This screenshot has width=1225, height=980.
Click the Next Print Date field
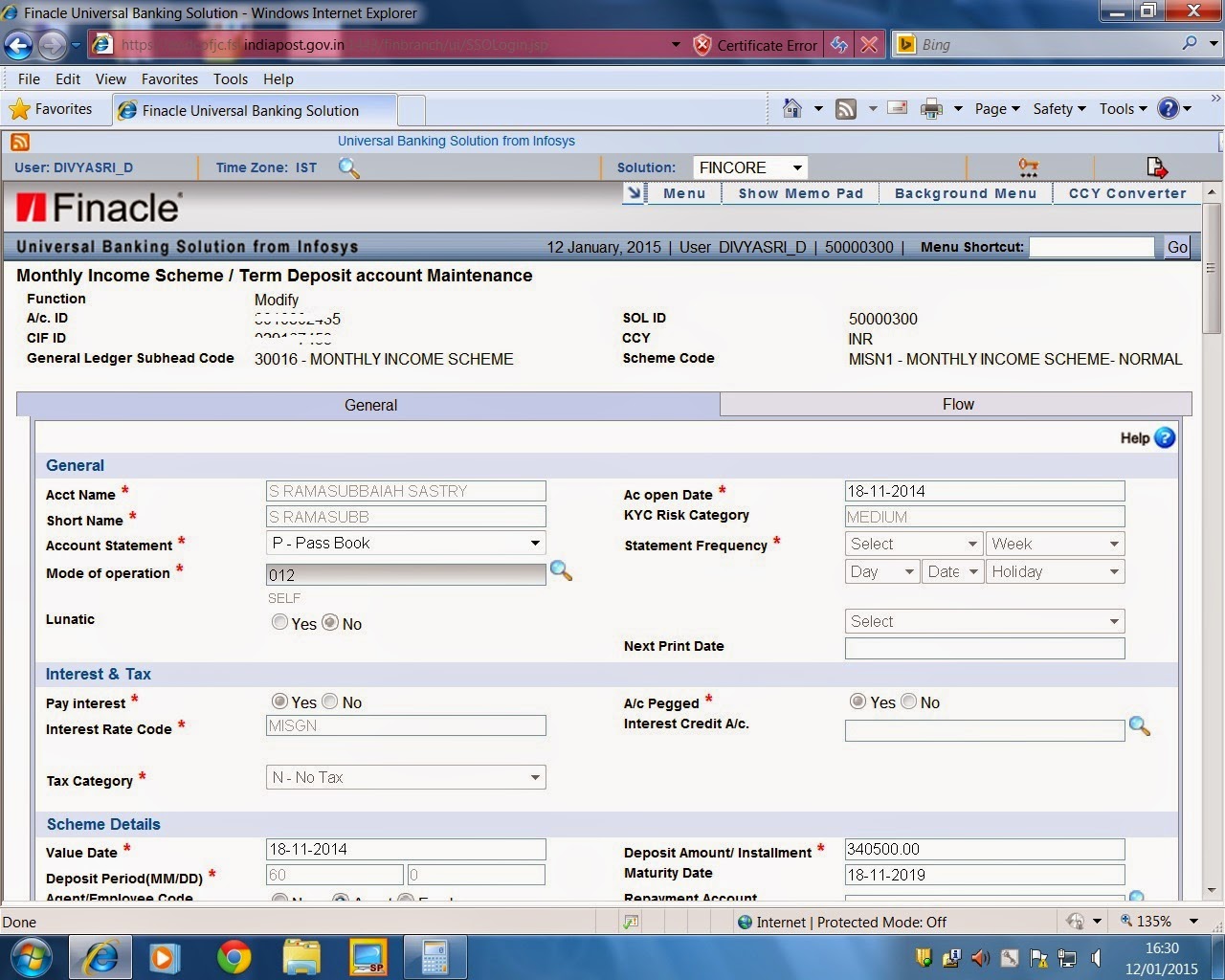click(985, 648)
